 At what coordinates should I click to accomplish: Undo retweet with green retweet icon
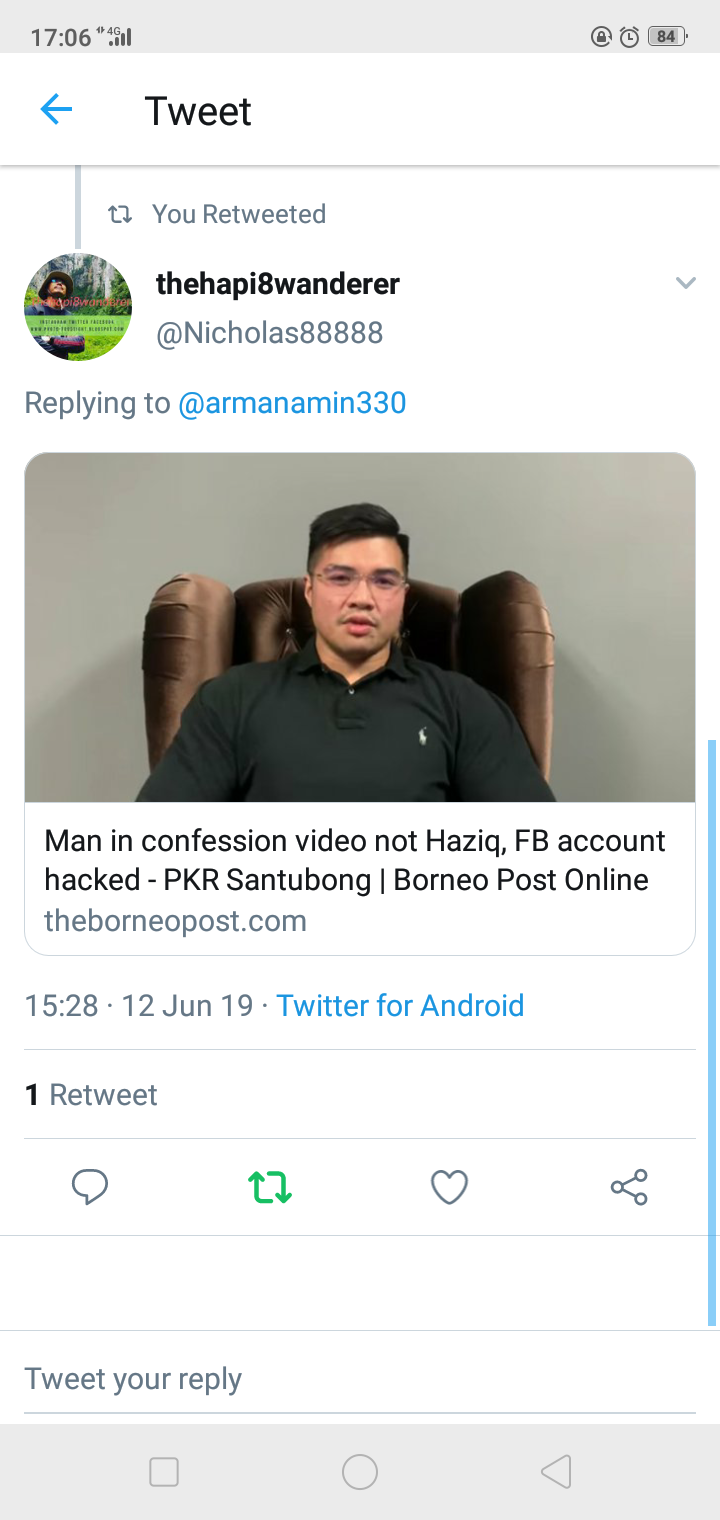pyautogui.click(x=269, y=1187)
